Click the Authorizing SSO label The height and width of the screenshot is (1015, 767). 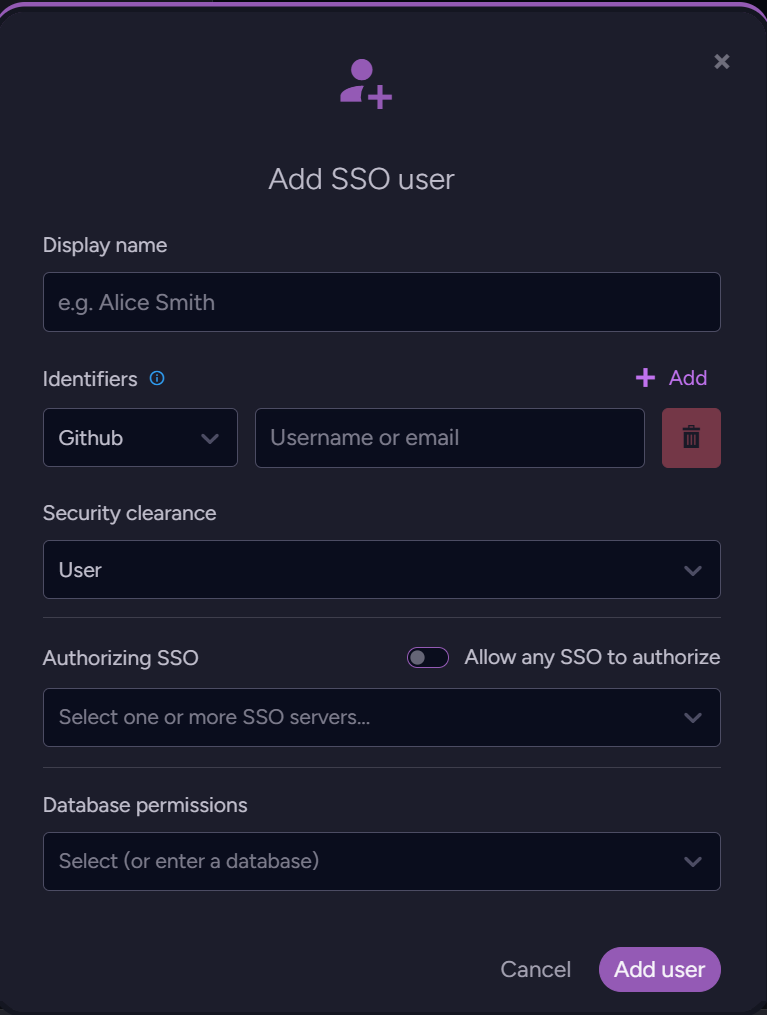[120, 658]
